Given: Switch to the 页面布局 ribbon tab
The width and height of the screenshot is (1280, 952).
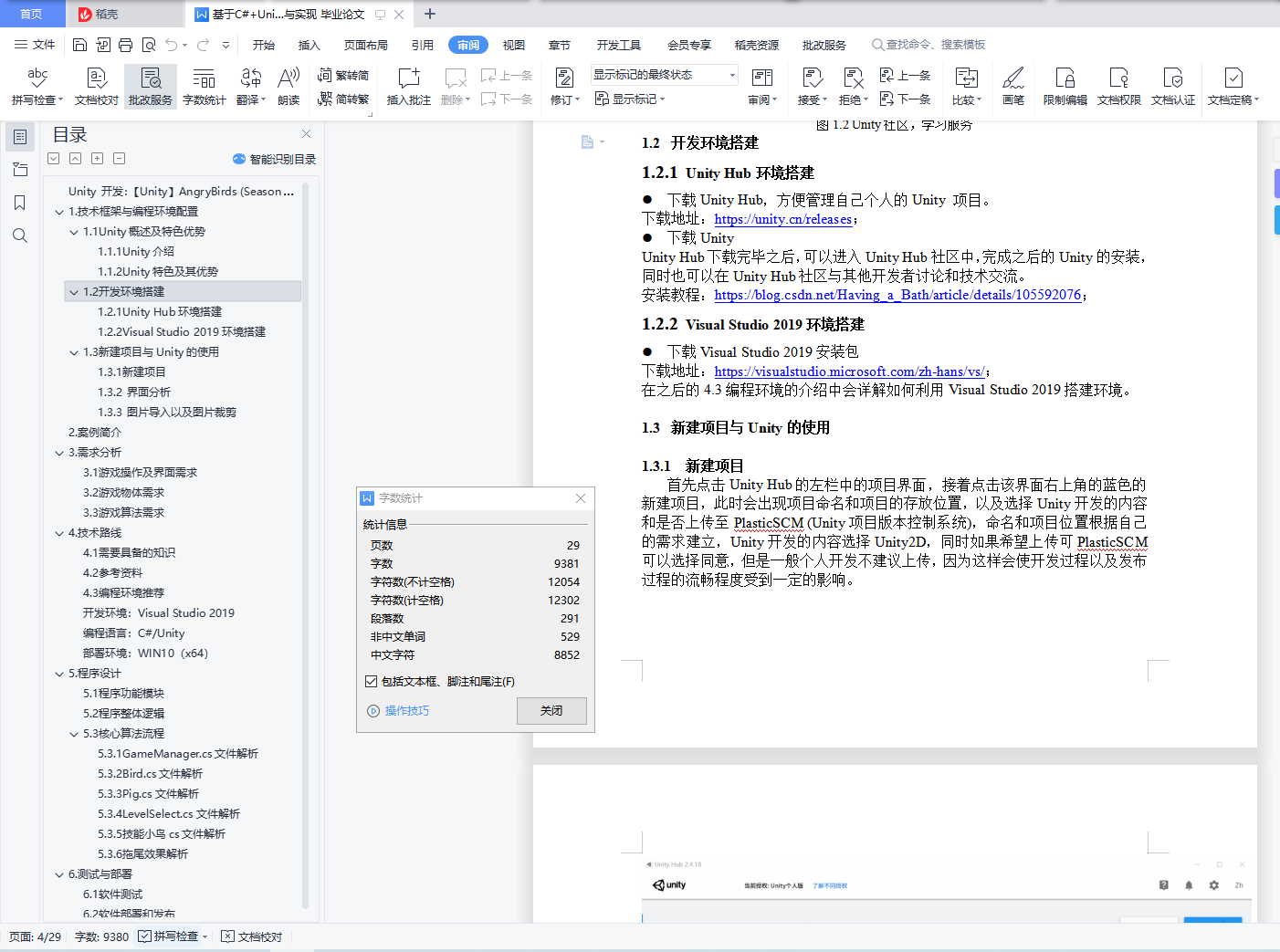Looking at the screenshot, I should pyautogui.click(x=366, y=45).
